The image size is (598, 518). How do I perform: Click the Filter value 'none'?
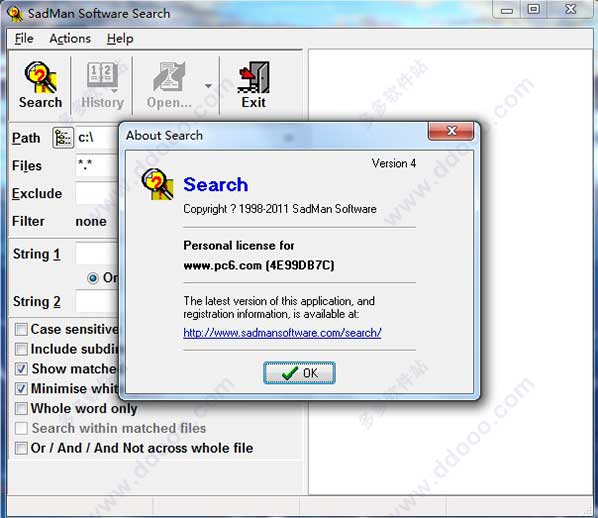pyautogui.click(x=91, y=222)
